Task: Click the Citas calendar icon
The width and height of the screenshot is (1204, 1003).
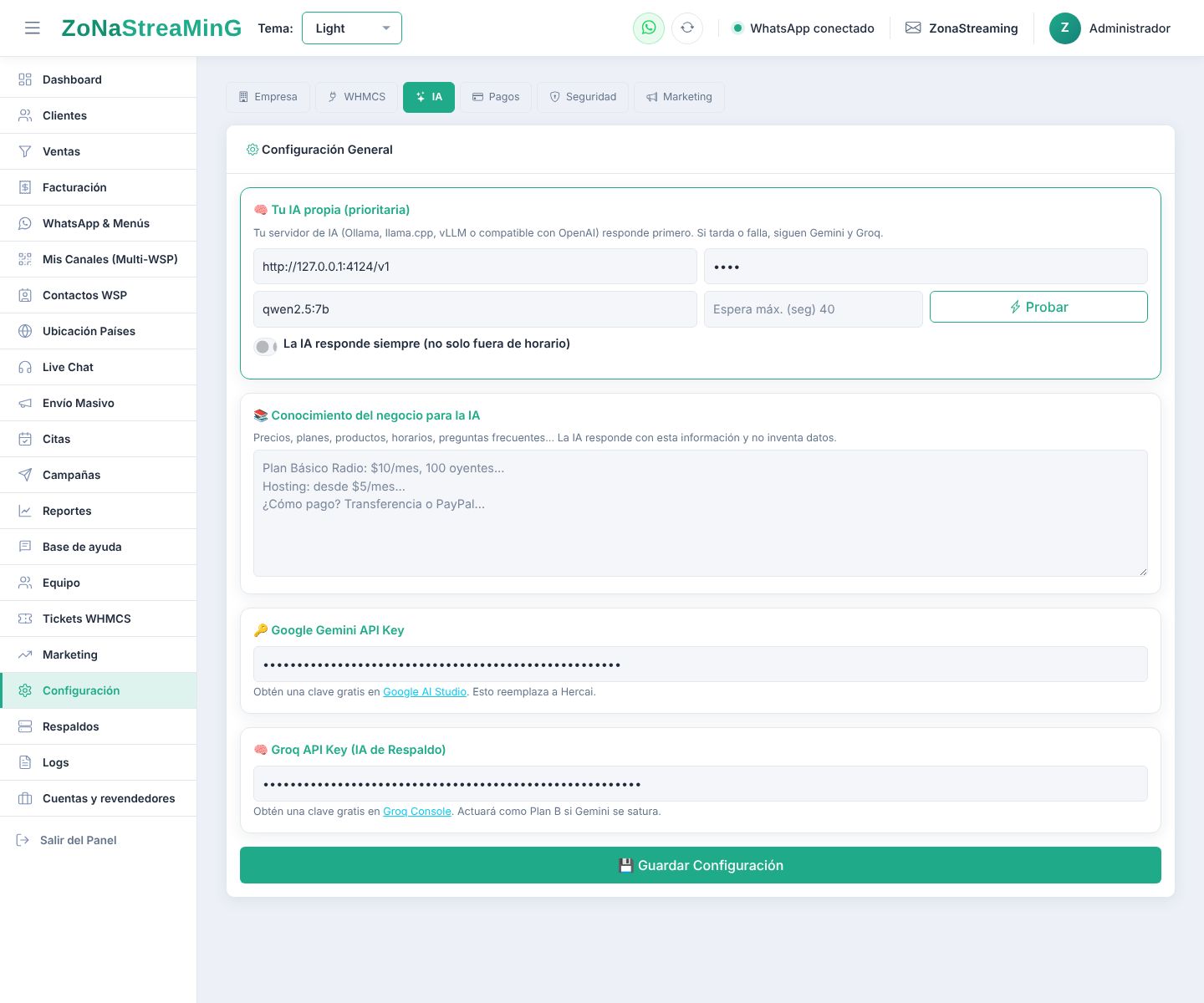Action: click(x=25, y=439)
